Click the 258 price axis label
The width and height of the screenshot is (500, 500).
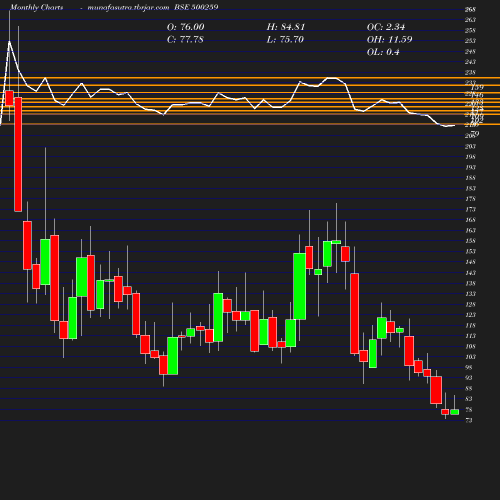click(x=470, y=31)
